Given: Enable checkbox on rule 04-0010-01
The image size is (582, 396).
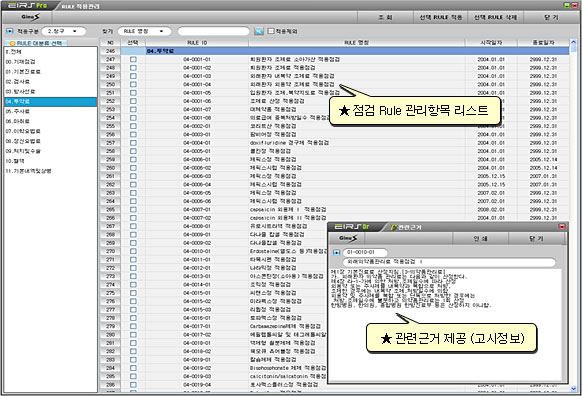Looking at the screenshot, I should (133, 251).
